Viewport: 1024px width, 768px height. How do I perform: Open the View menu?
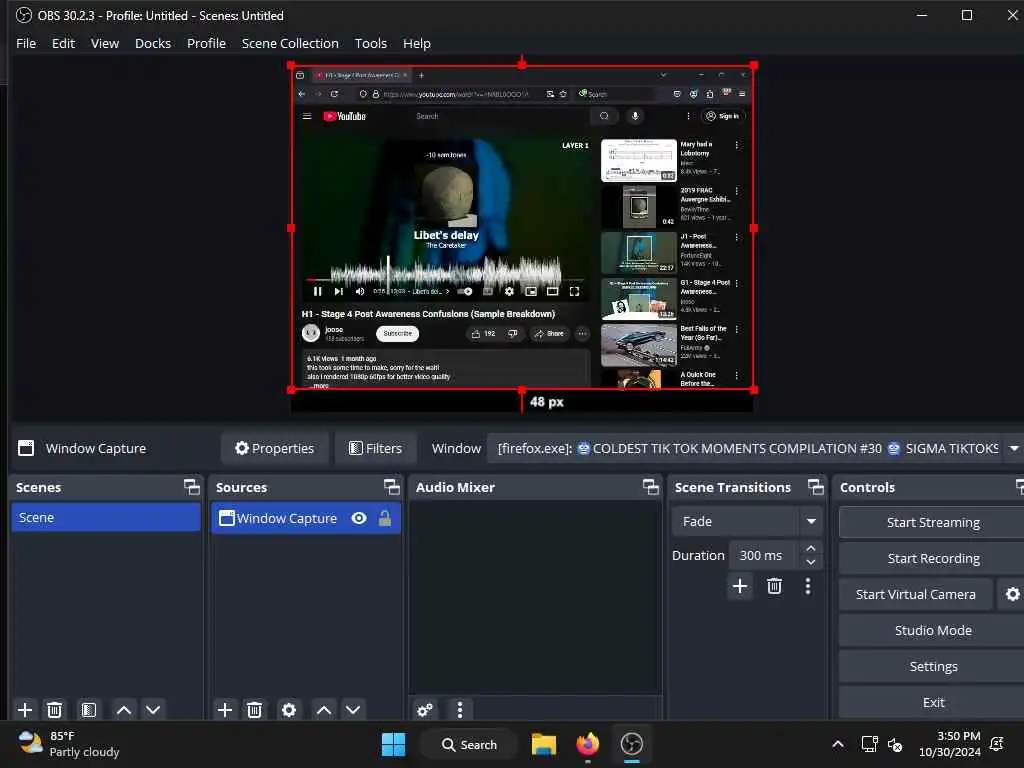pyautogui.click(x=104, y=43)
